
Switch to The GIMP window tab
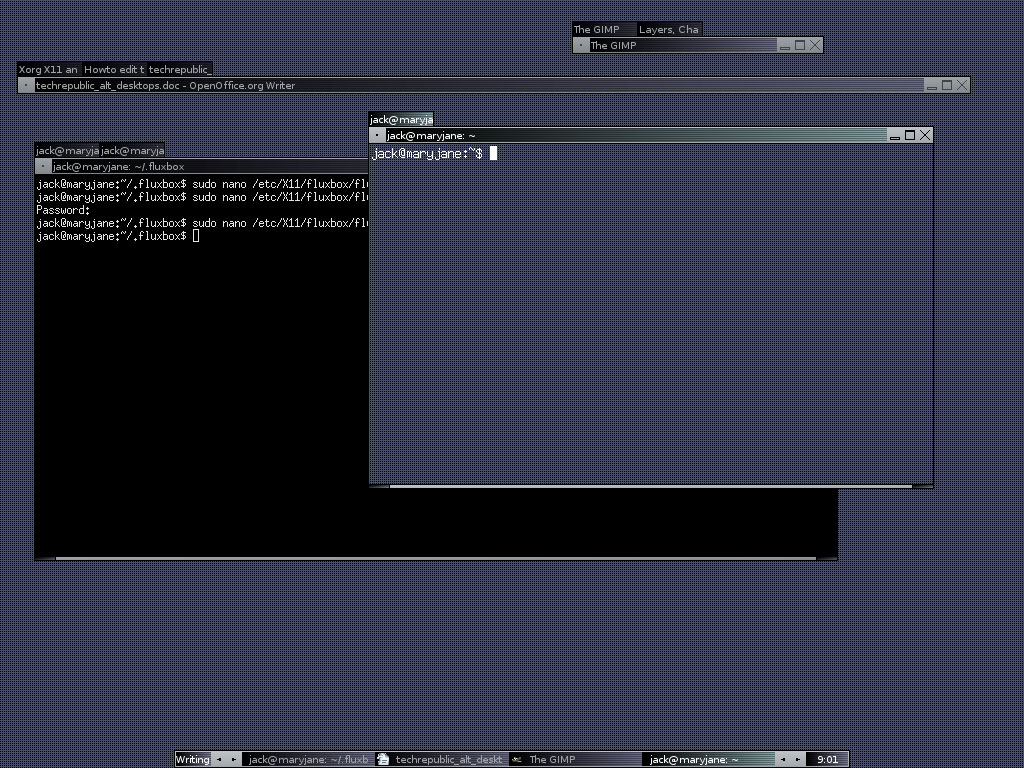(x=605, y=29)
